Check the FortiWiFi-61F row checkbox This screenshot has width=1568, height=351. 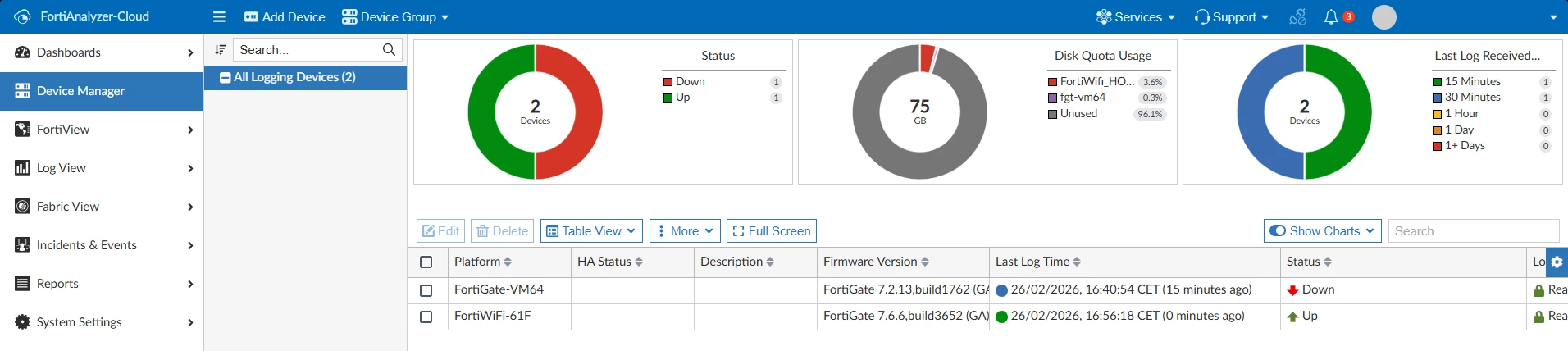[426, 317]
